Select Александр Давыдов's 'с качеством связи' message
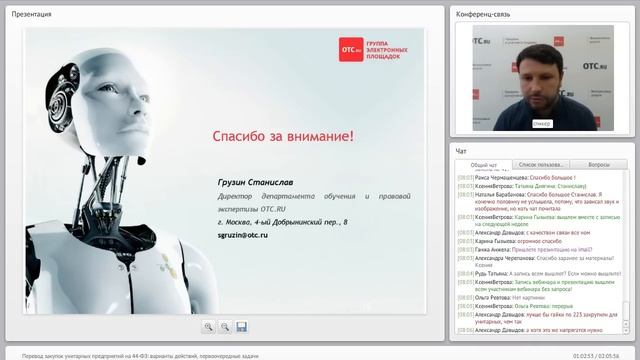Image resolution: width=640 pixels, height=360 pixels. point(524,233)
